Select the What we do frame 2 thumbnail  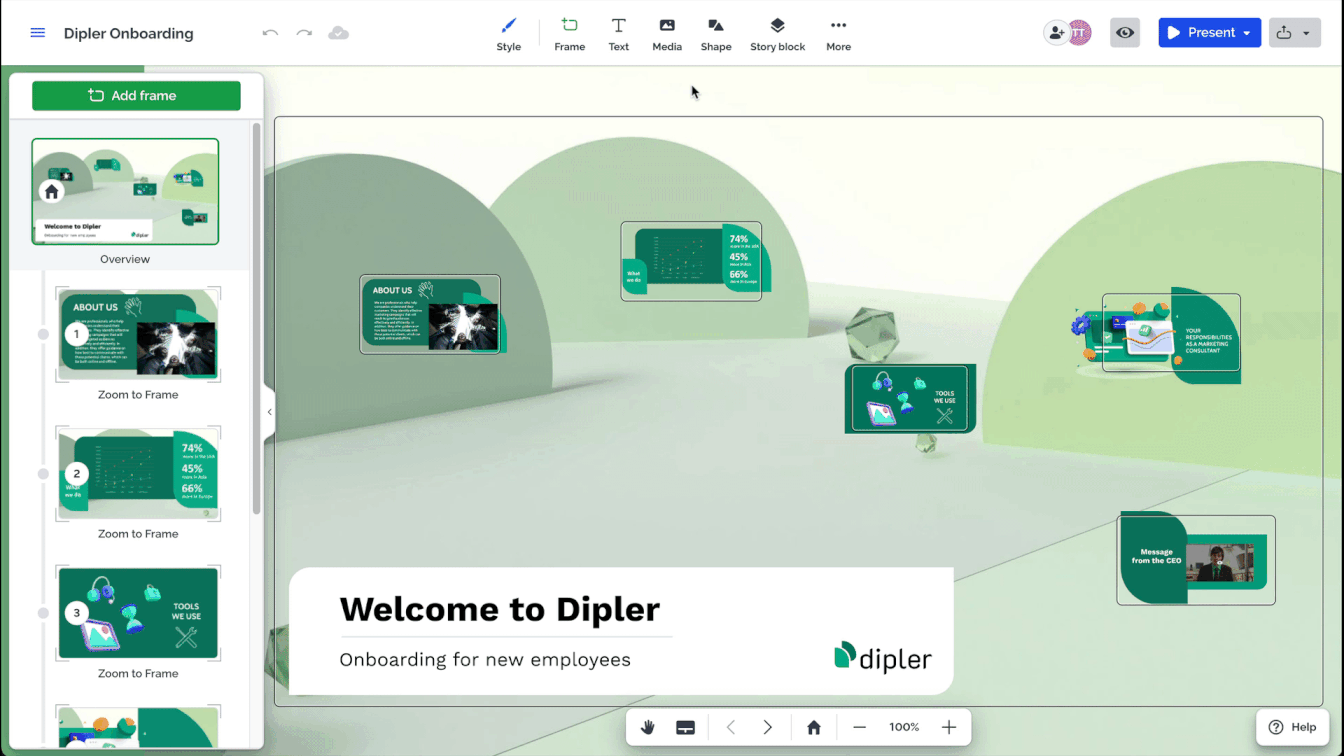tap(138, 474)
